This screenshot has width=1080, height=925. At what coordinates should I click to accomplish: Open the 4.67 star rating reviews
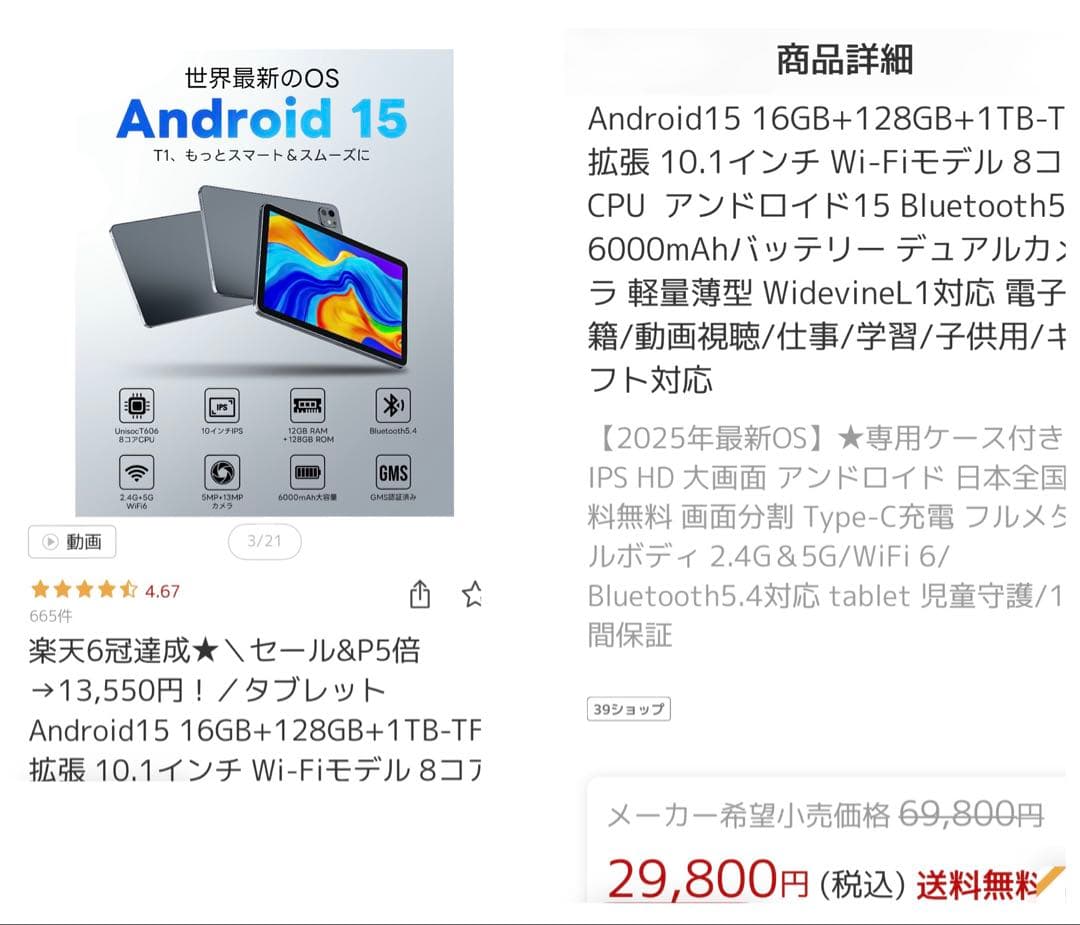(x=105, y=590)
